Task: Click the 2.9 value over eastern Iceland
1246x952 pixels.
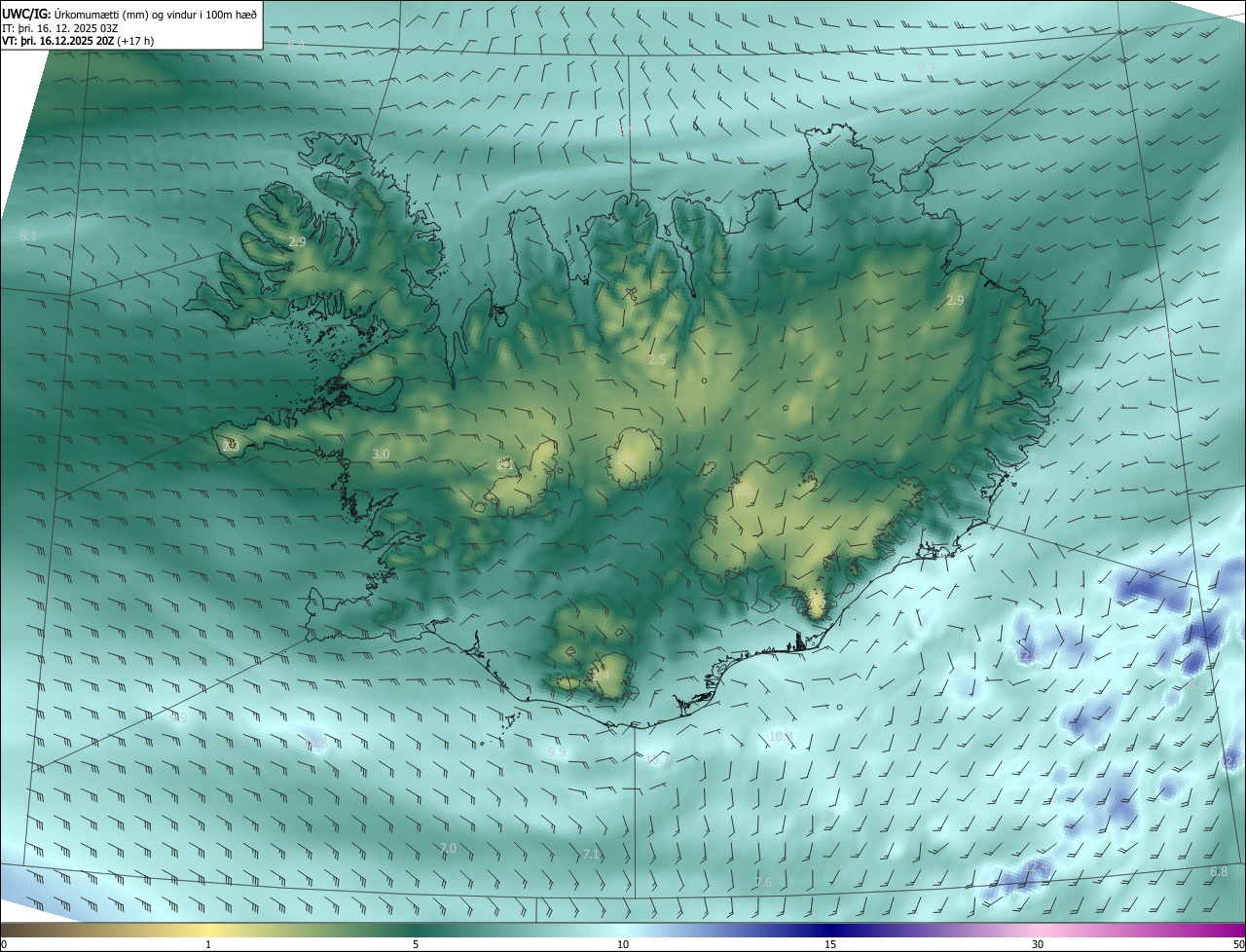Action: [x=955, y=301]
